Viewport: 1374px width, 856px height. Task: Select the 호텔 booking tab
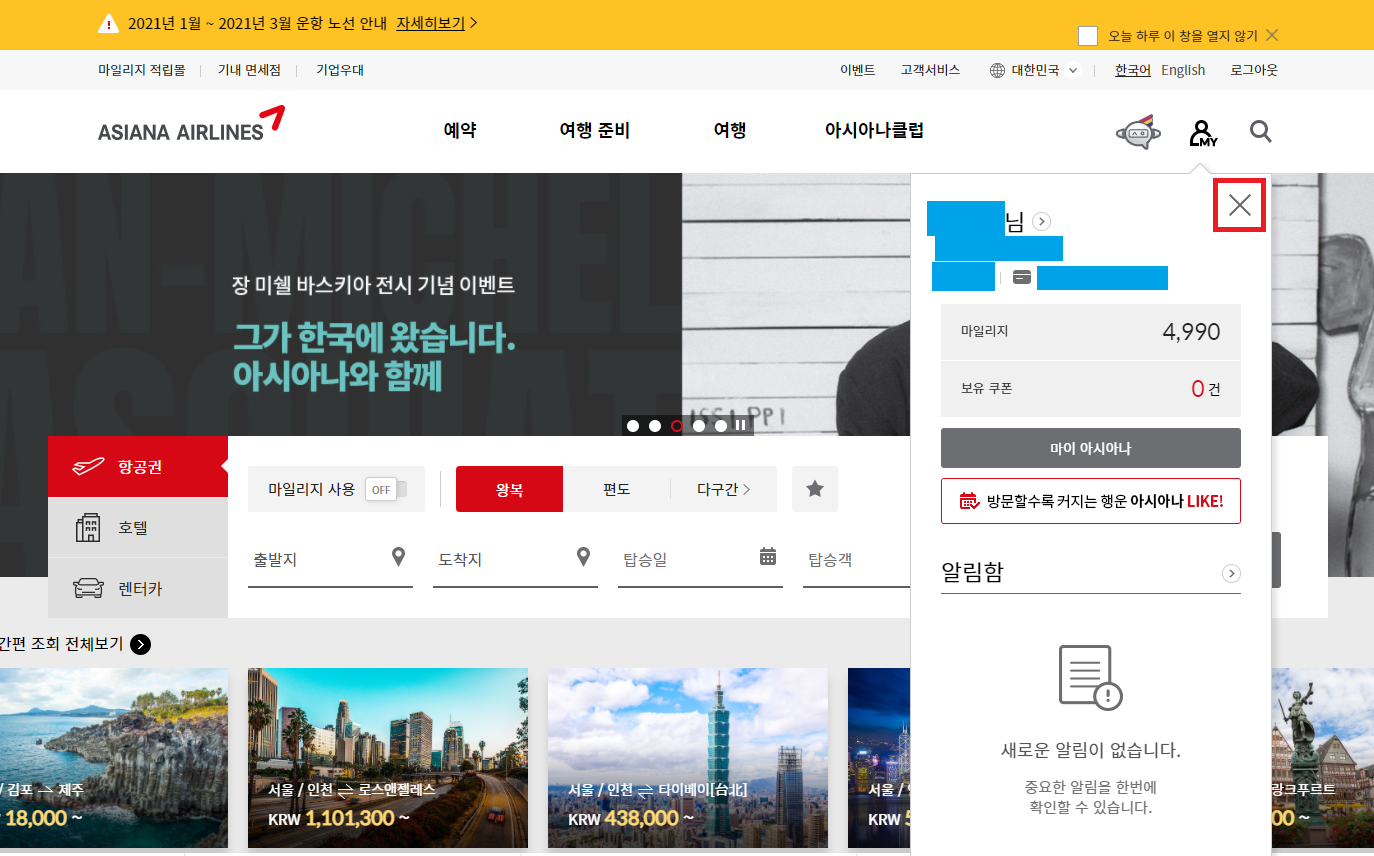tap(138, 527)
